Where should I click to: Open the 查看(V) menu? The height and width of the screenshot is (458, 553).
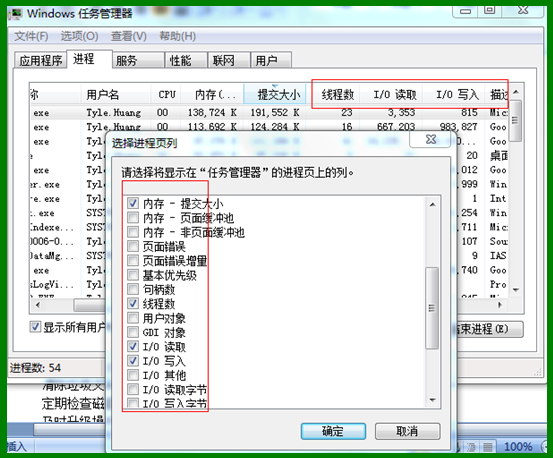128,36
